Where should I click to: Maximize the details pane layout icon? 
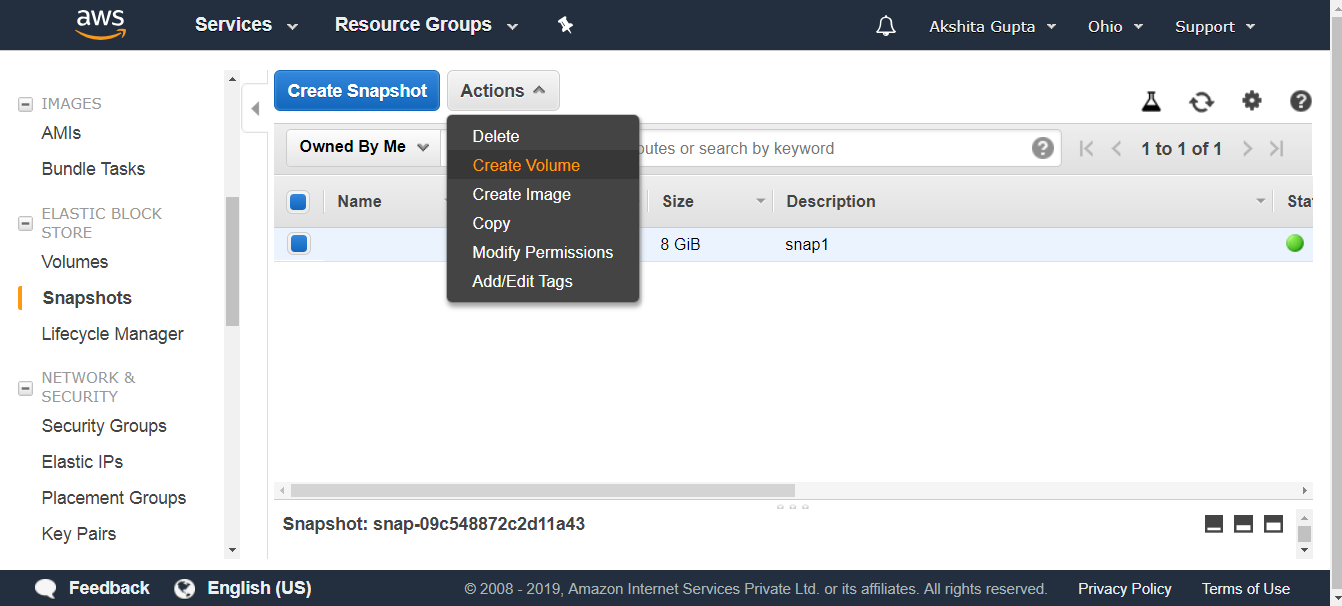[1274, 524]
